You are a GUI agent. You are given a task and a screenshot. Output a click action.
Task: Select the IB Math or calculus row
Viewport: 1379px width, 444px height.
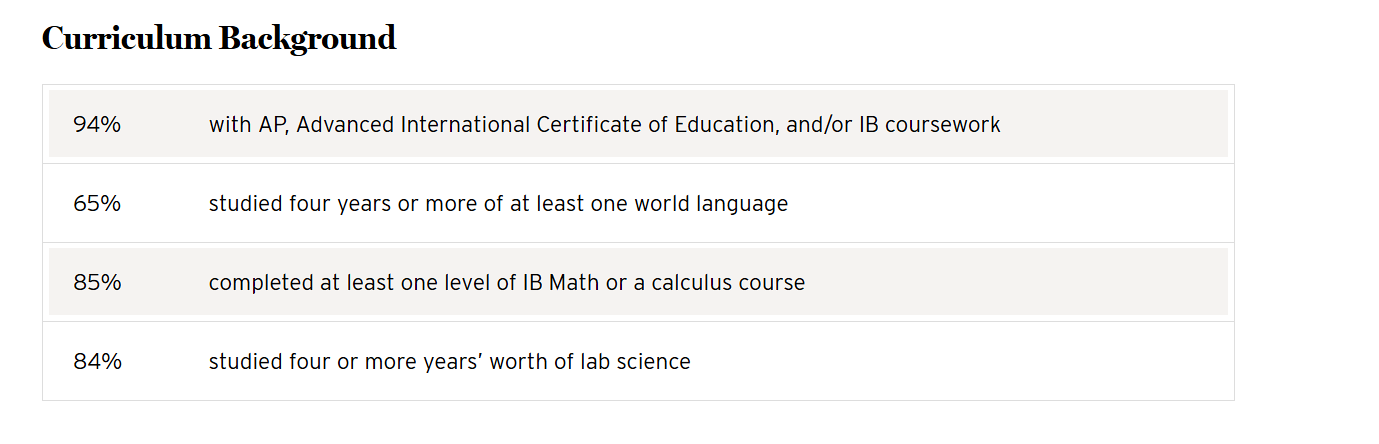pyautogui.click(x=506, y=283)
